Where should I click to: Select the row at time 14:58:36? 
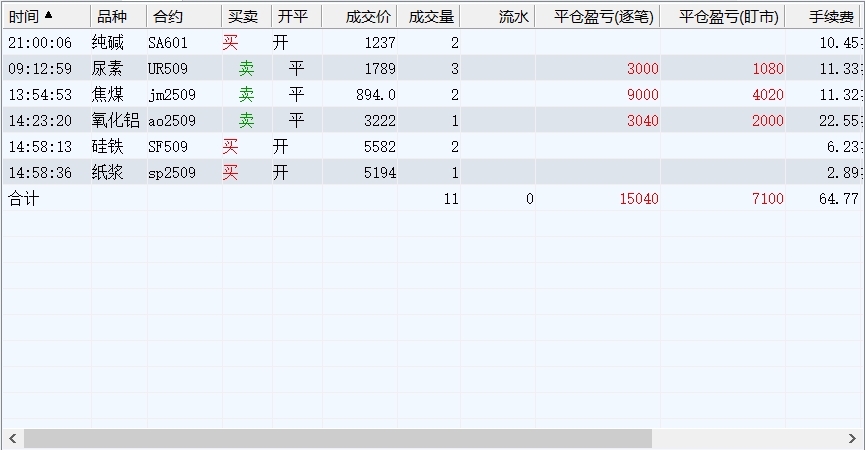pyautogui.click(x=433, y=172)
